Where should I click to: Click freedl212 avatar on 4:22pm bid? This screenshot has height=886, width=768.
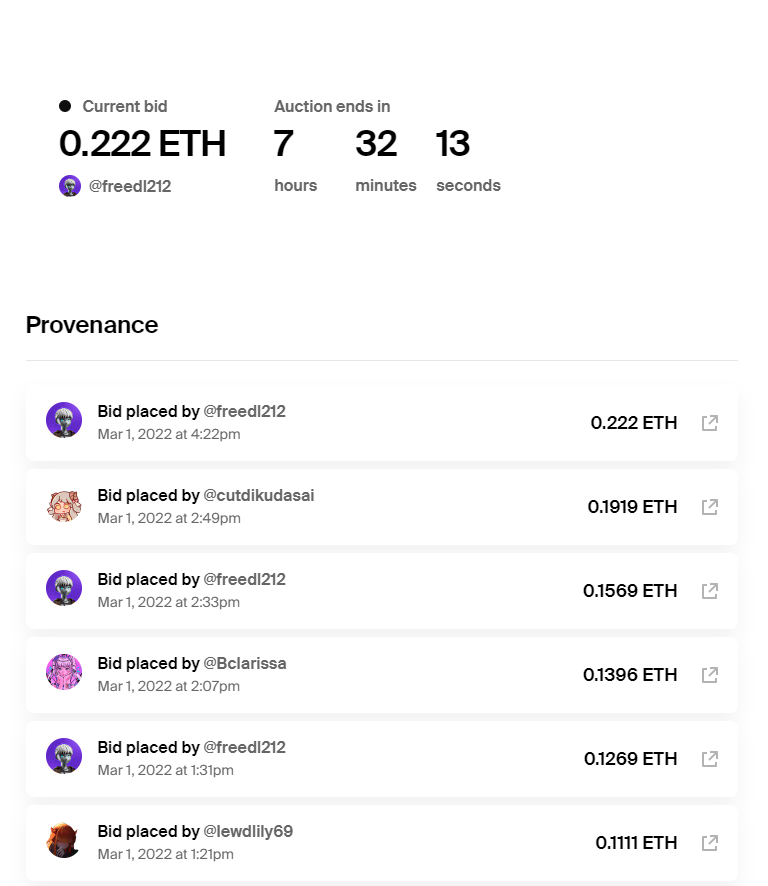(x=64, y=420)
